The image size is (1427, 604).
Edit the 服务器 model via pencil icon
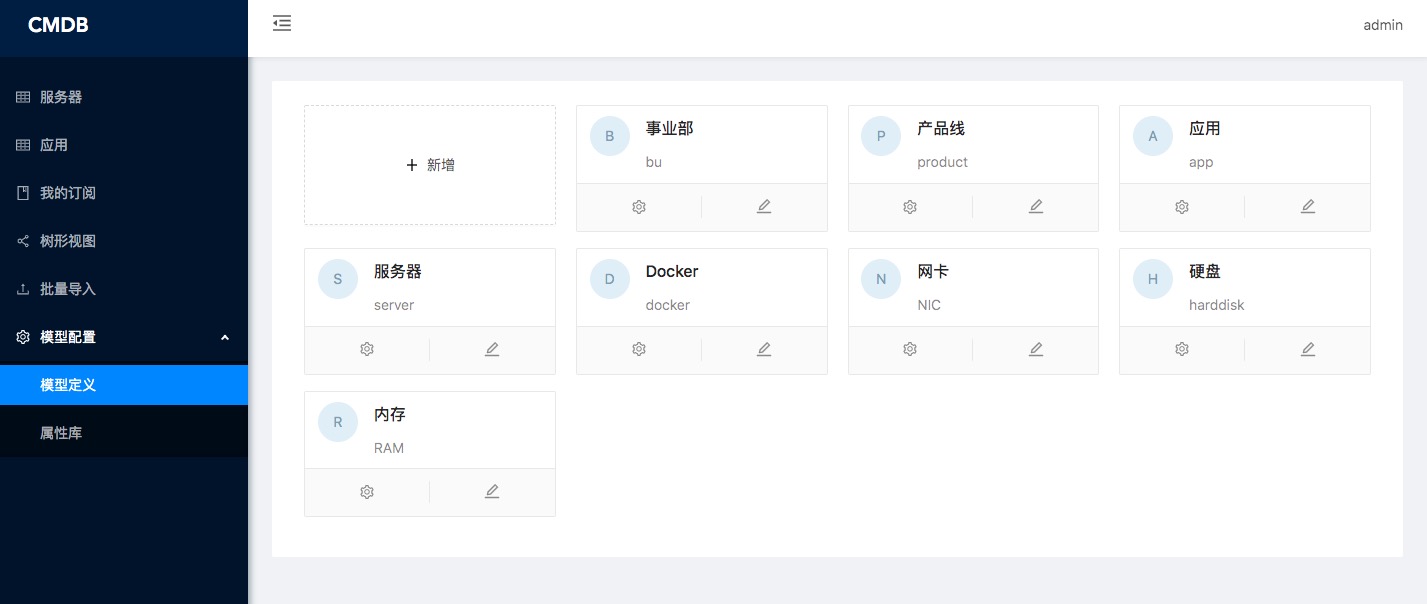coord(492,350)
